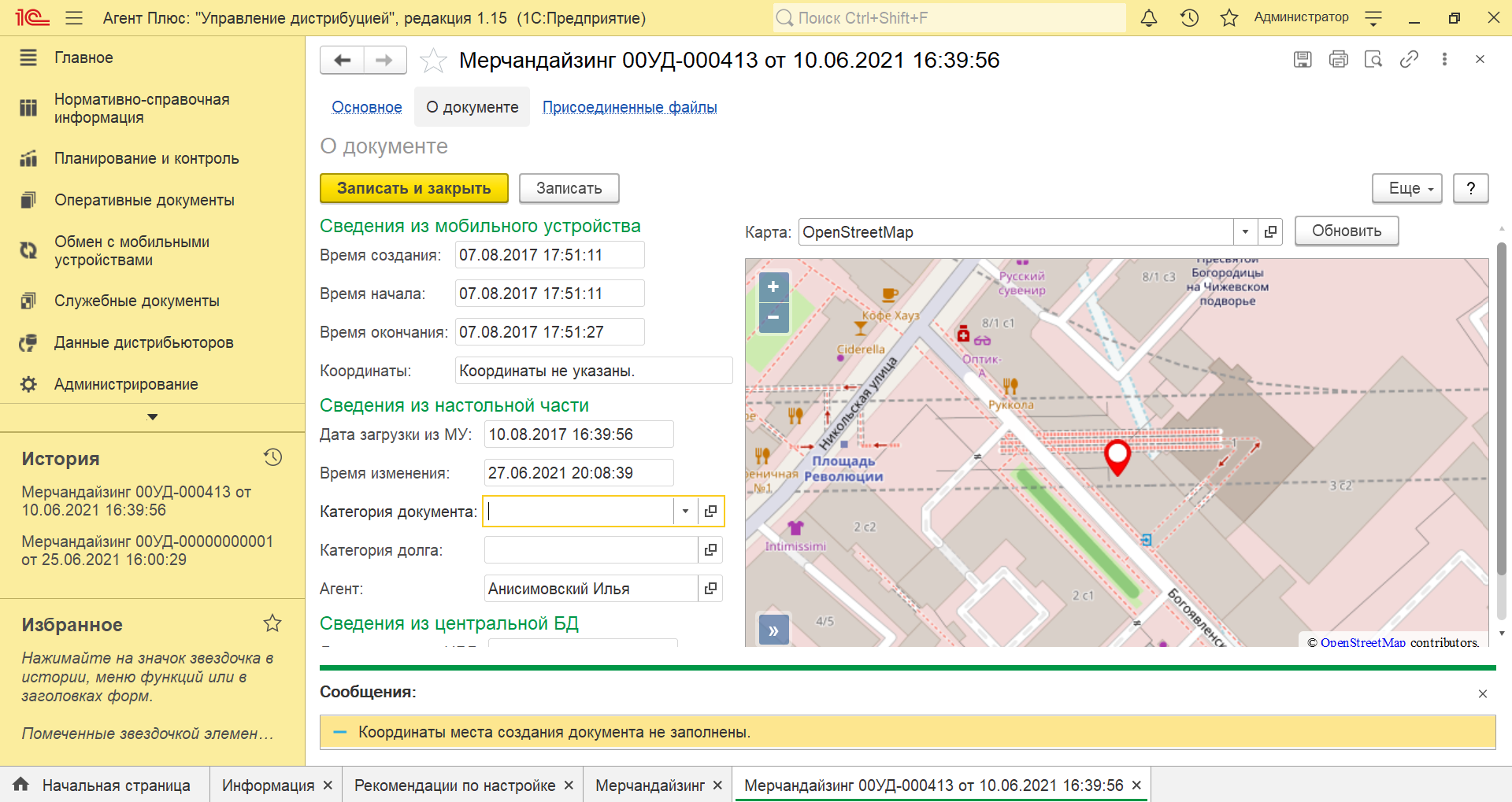Open the Еще dropdown menu
Viewport: 1512px width, 802px height.
[x=1406, y=188]
